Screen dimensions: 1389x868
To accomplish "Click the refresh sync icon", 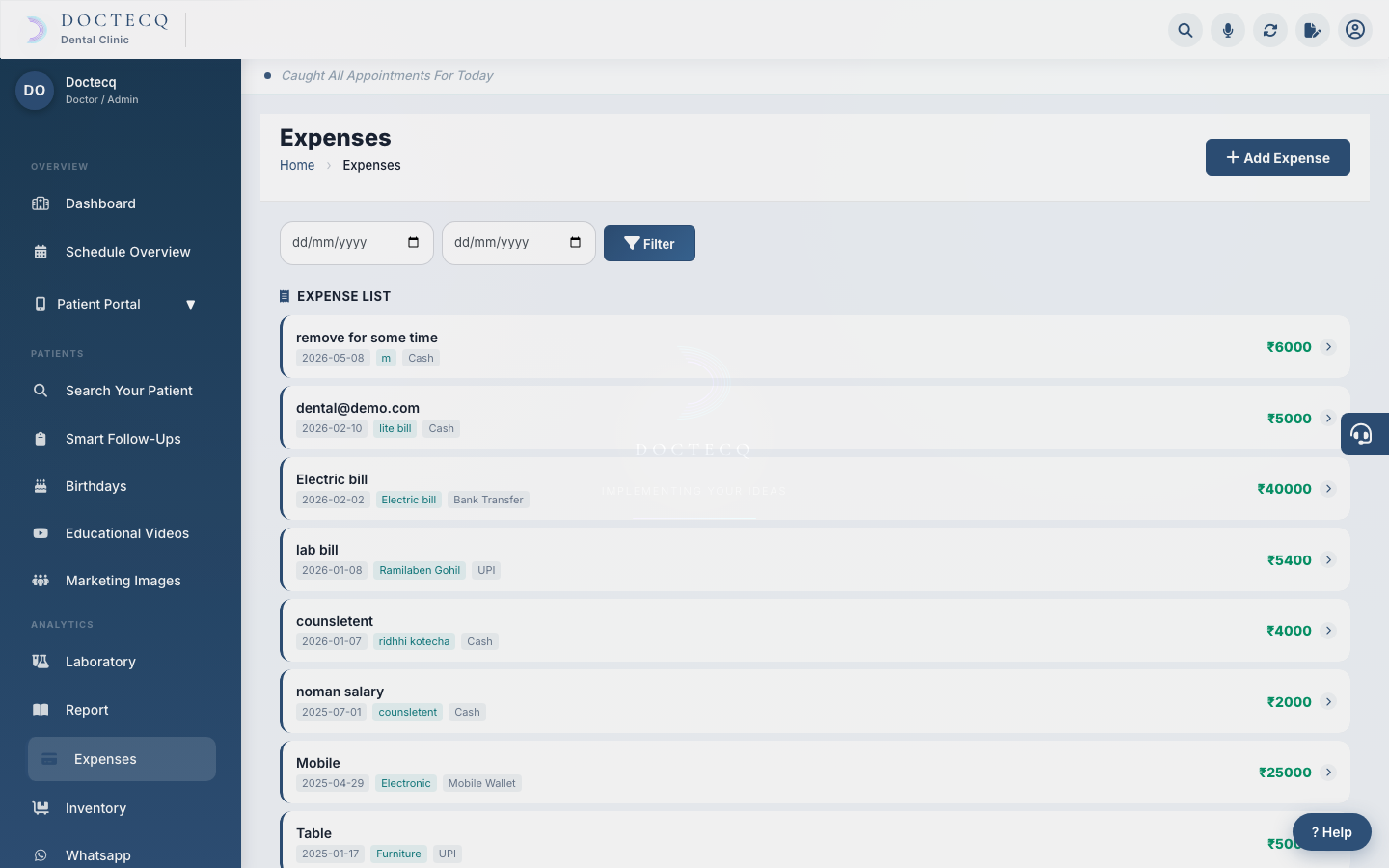I will (x=1270, y=30).
